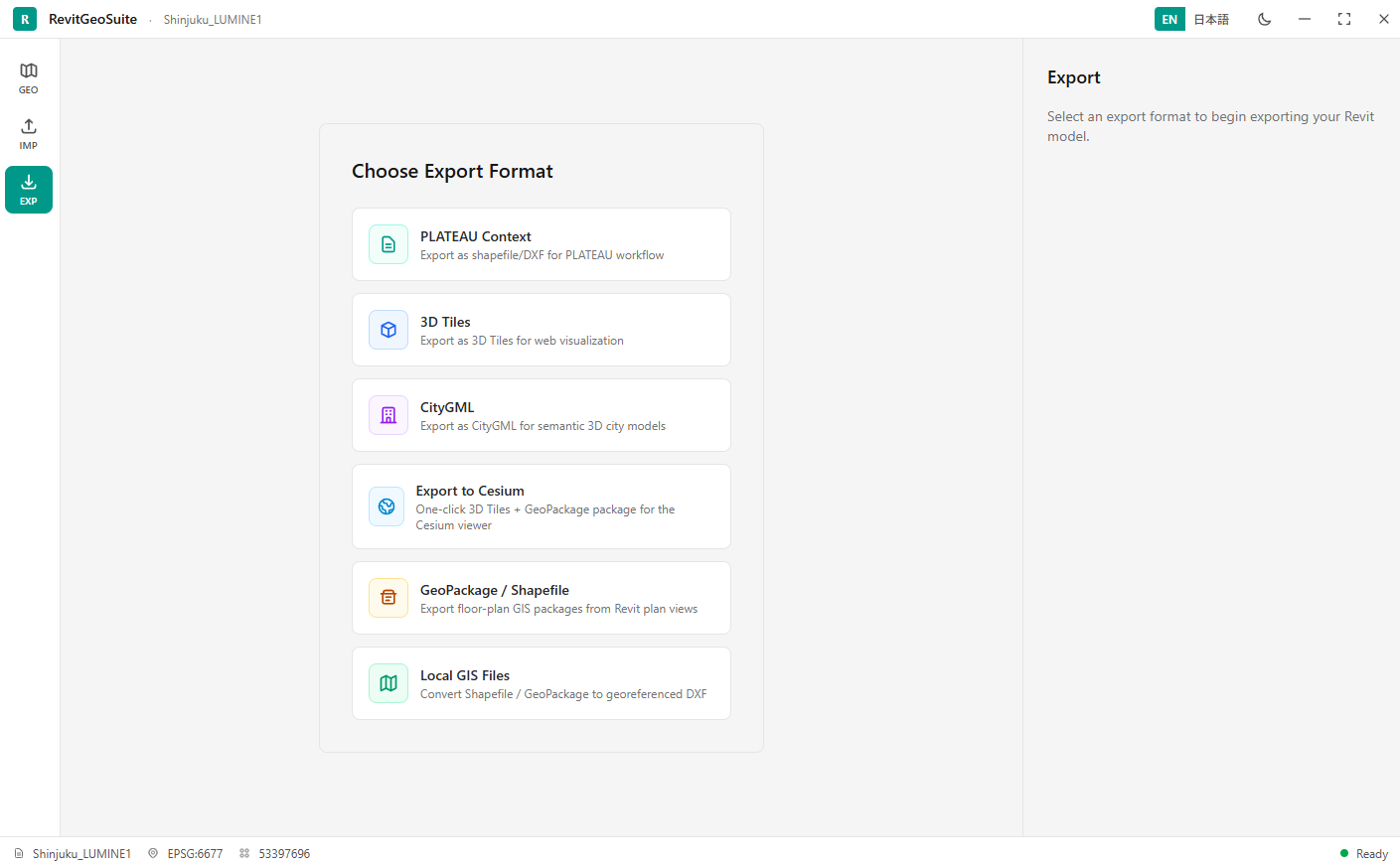Click the RevitGeoSuite app title text
Image resolution: width=1400 pixels, height=867 pixels.
(x=92, y=19)
